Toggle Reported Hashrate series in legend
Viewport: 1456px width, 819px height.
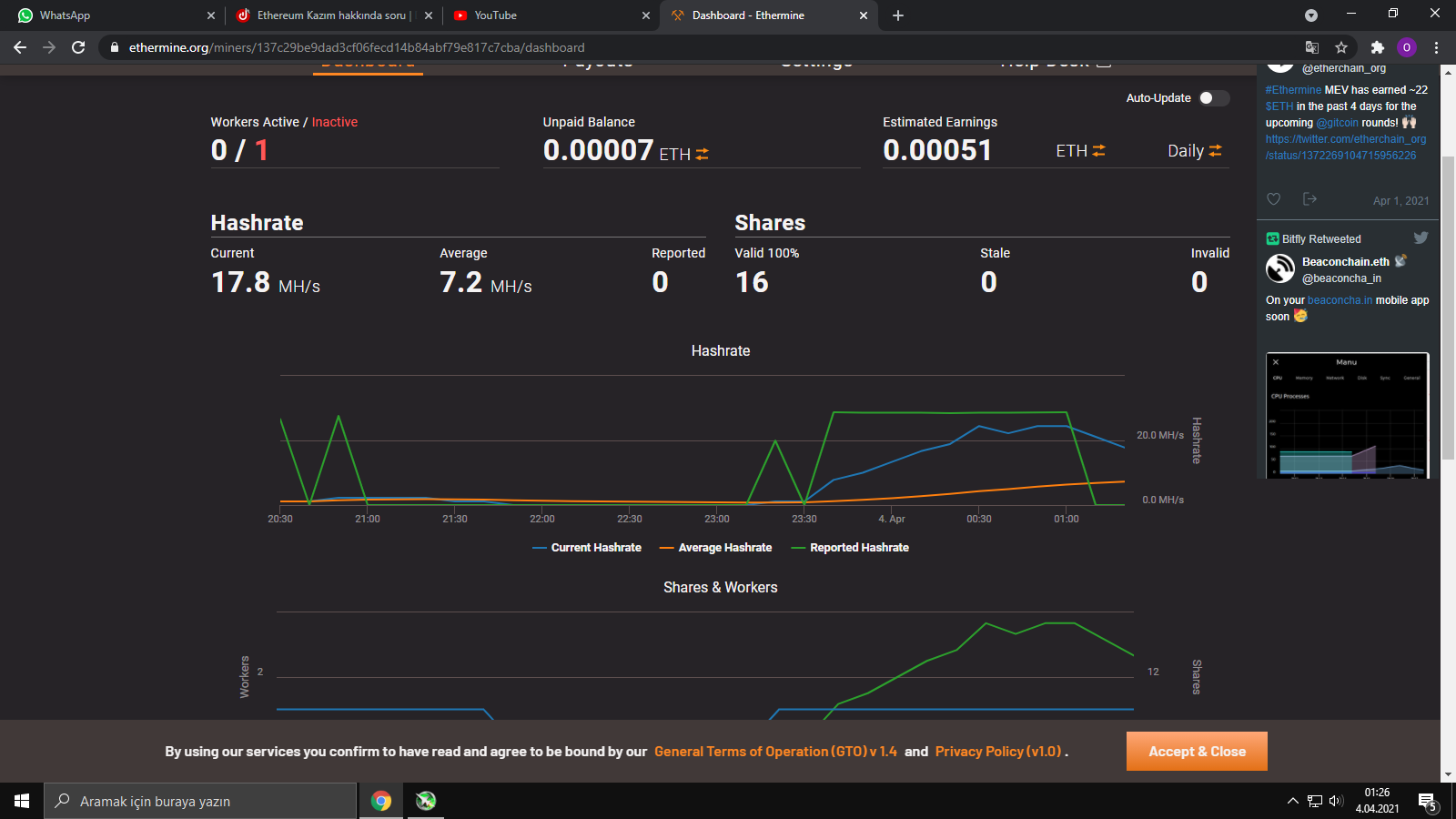850,548
